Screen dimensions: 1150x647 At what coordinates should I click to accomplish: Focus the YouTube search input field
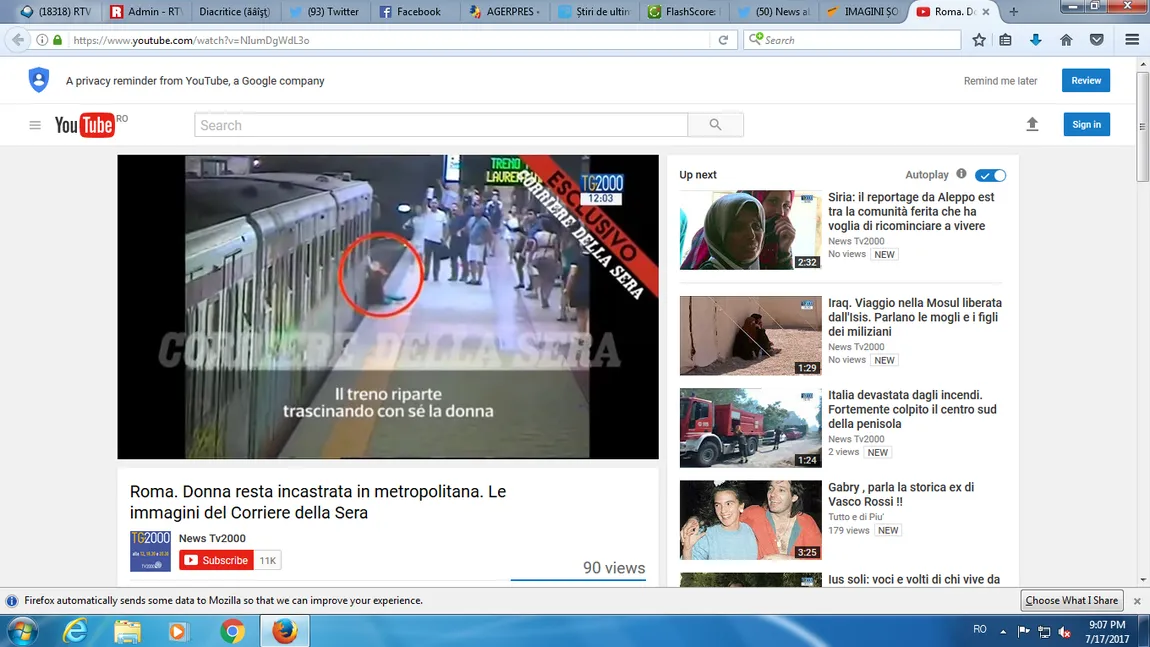click(441, 125)
